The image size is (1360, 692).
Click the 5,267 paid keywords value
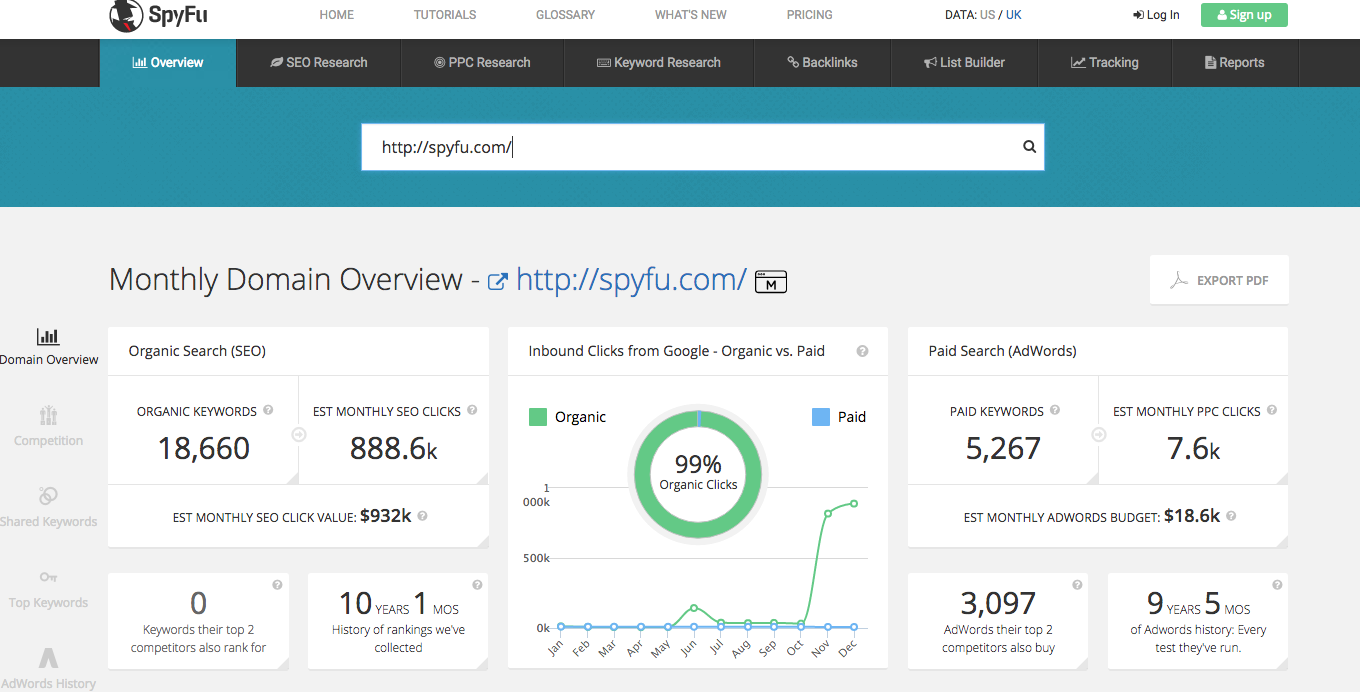coord(1003,448)
